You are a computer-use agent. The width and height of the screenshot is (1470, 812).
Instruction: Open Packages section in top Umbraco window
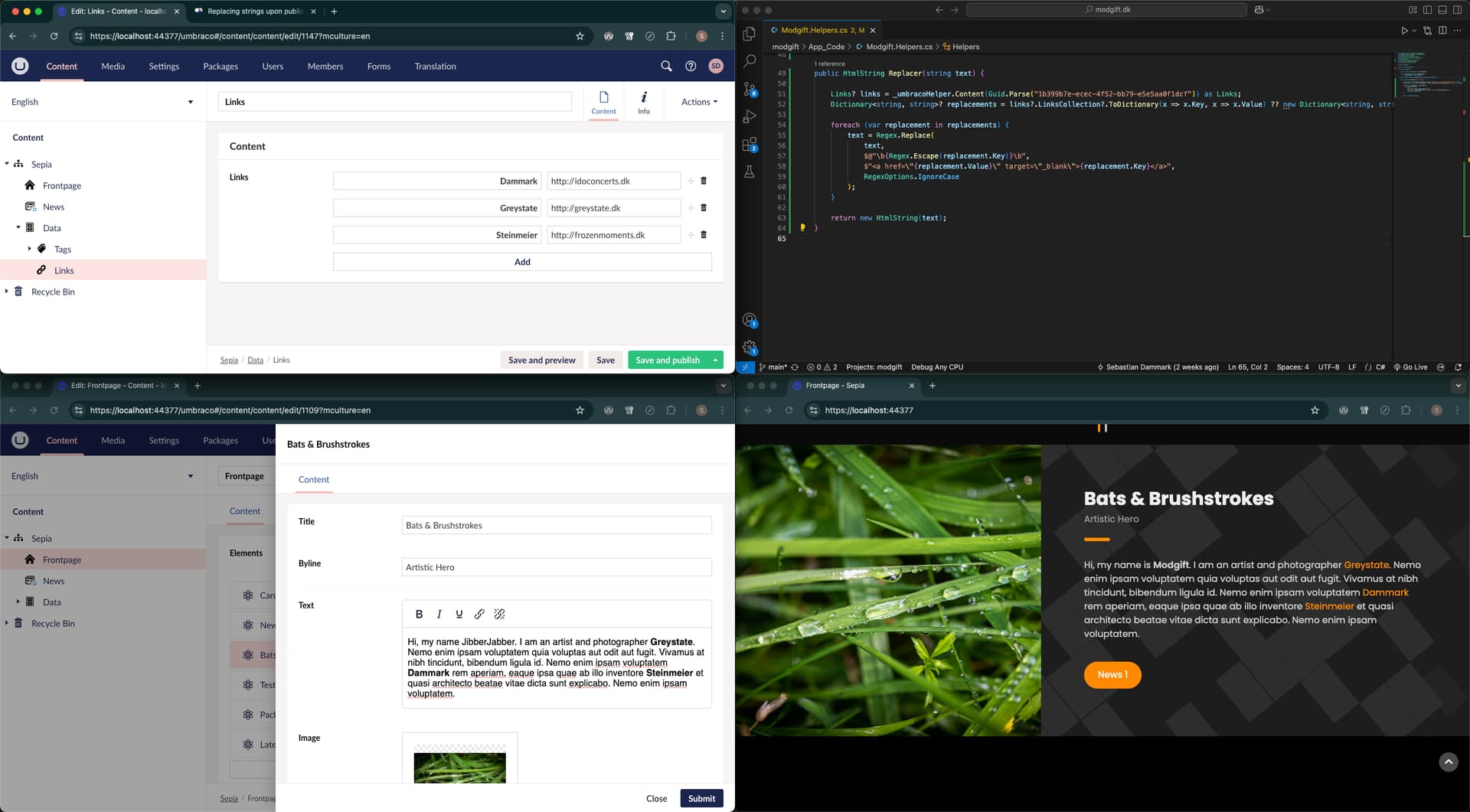pos(220,67)
